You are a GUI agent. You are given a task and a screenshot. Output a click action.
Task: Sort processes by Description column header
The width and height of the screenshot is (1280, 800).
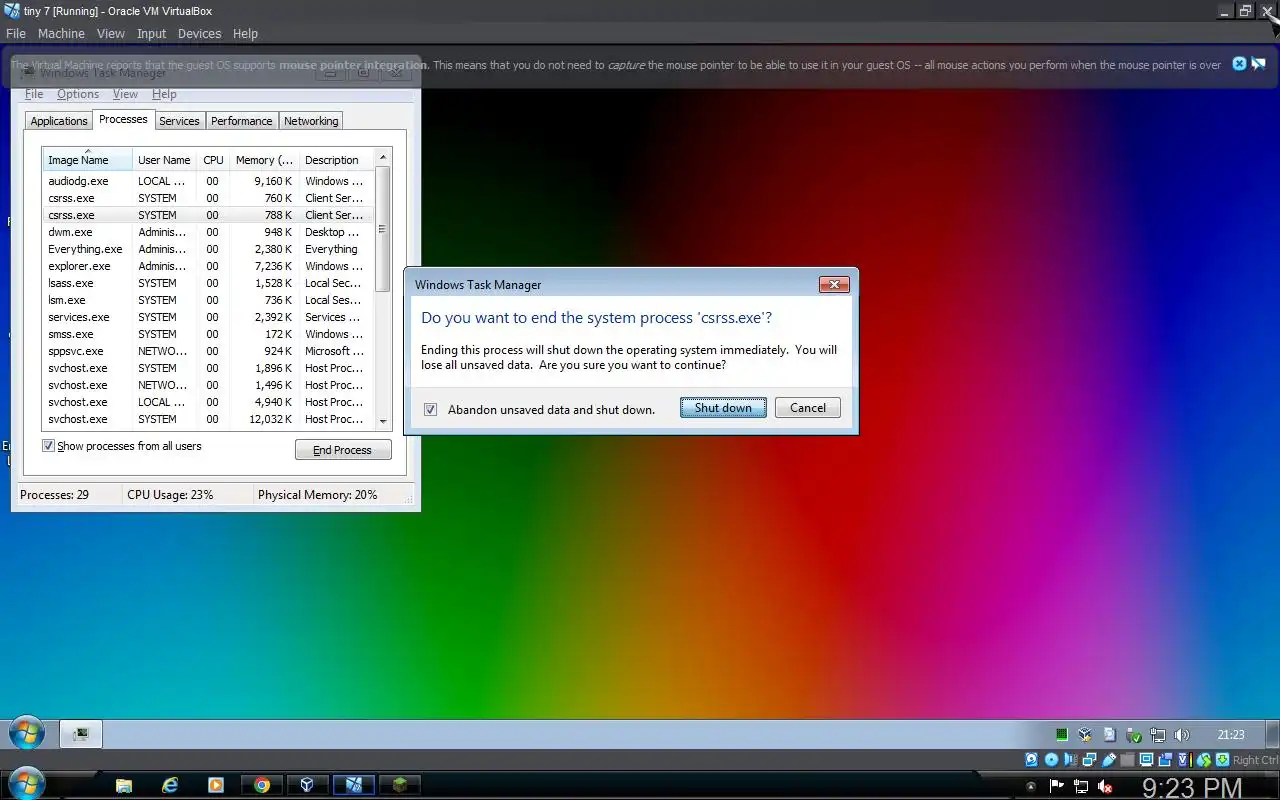click(x=335, y=160)
